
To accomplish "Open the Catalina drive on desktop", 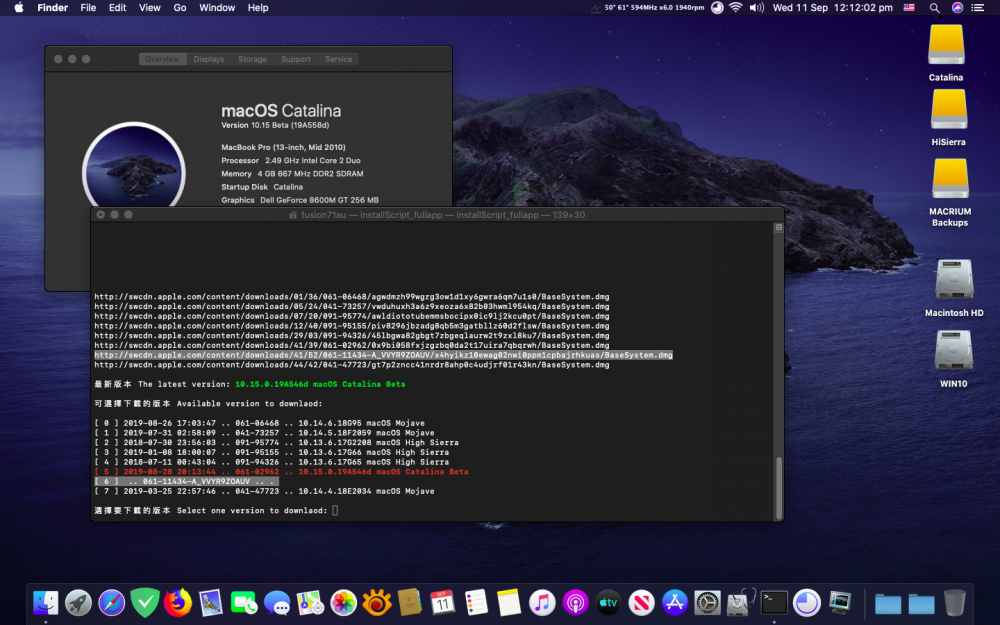I will [x=946, y=46].
